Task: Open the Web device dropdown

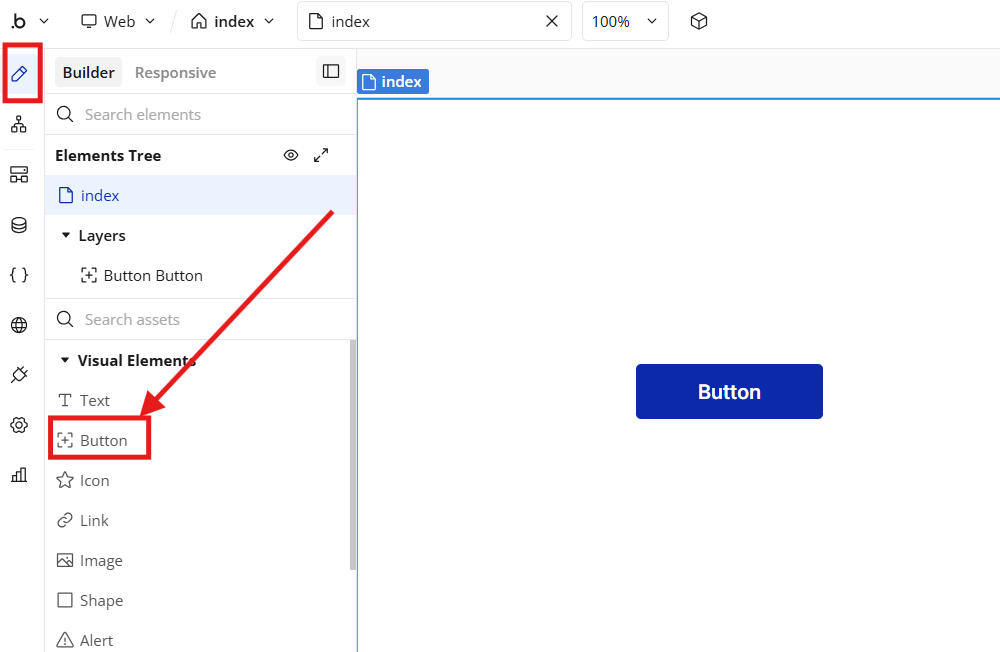Action: (118, 22)
